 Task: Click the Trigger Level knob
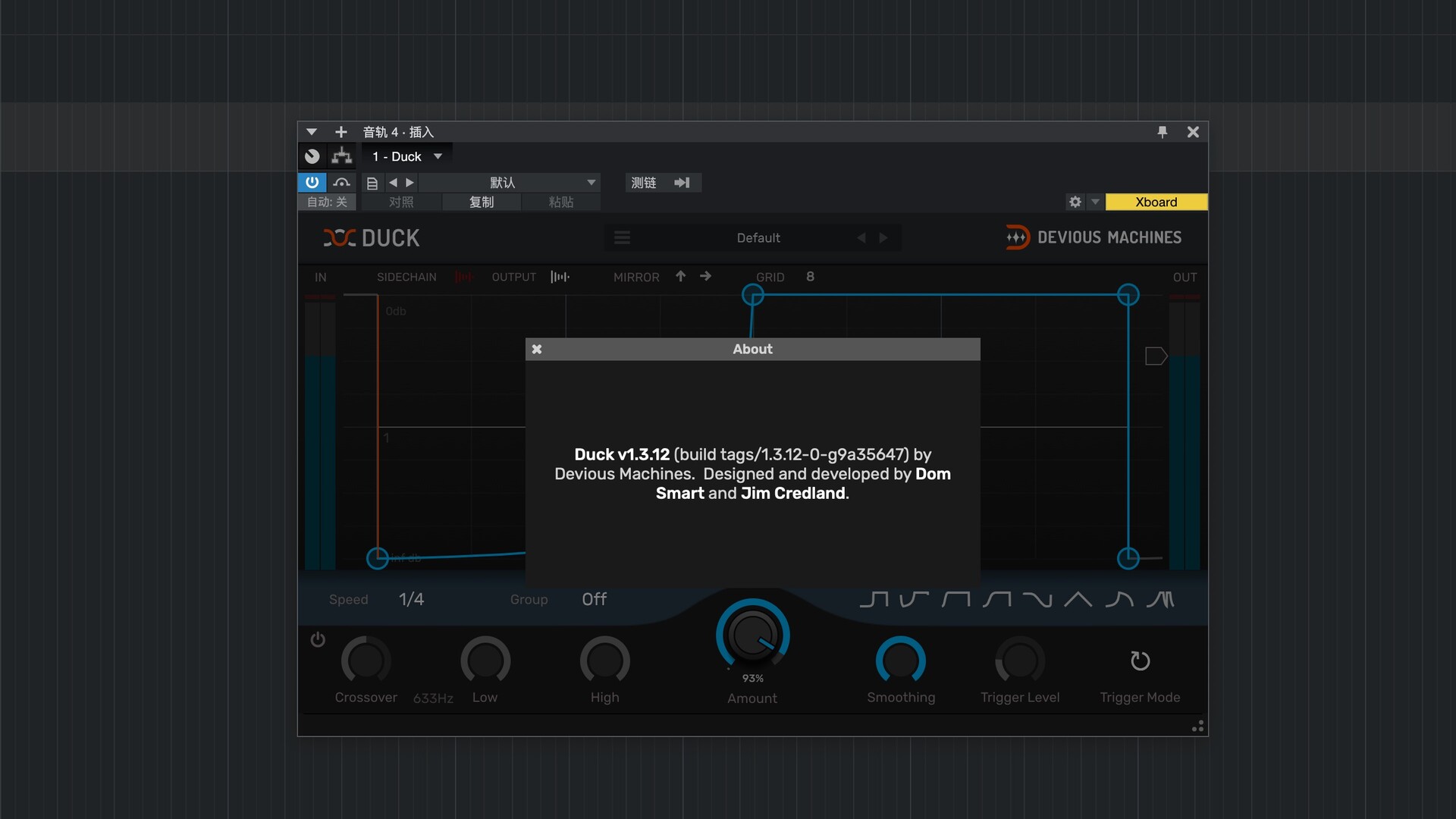(1020, 661)
